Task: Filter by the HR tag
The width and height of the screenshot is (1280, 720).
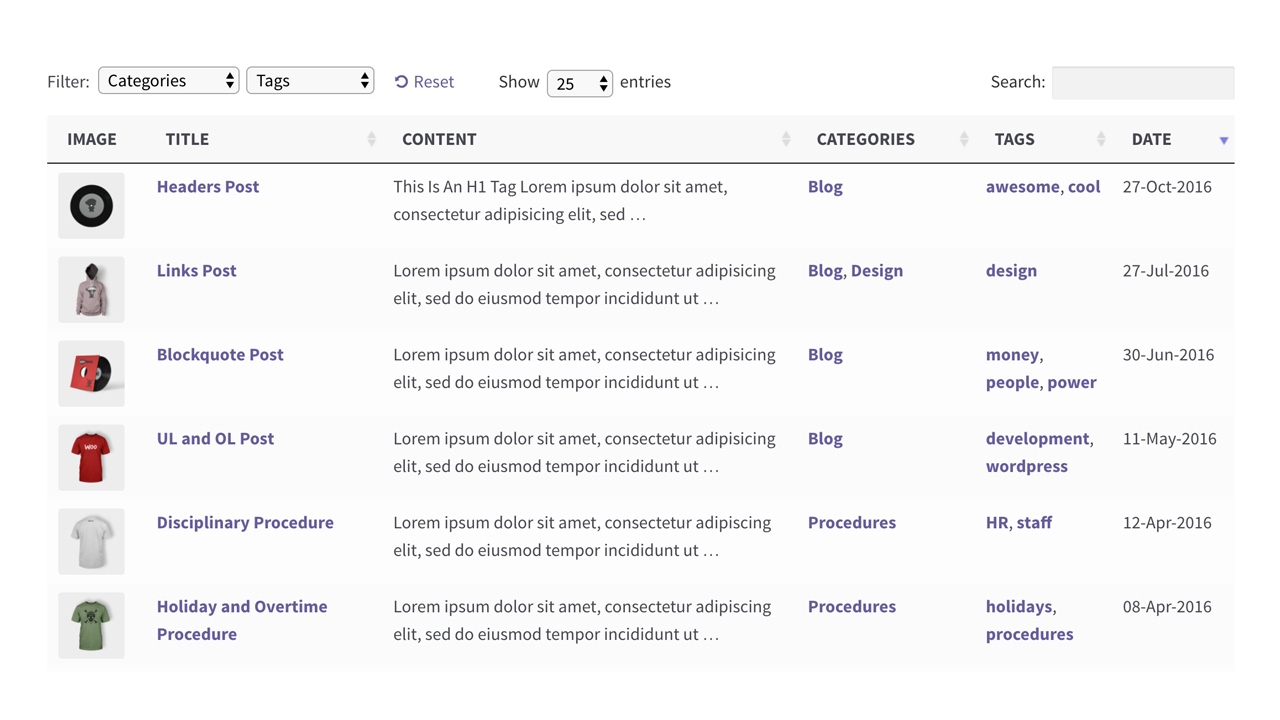Action: [x=997, y=523]
